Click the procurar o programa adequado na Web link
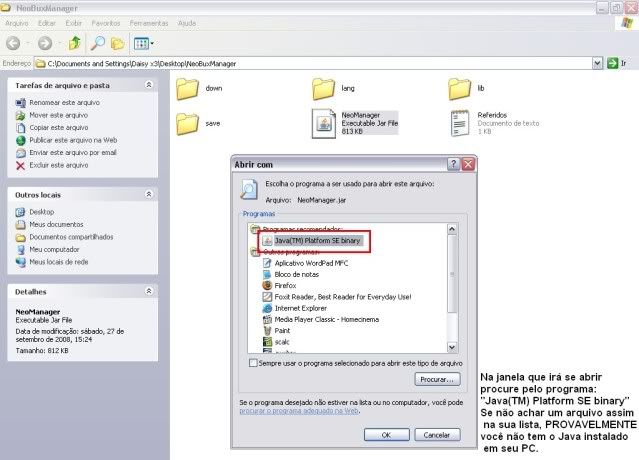639x460 pixels. [x=299, y=411]
